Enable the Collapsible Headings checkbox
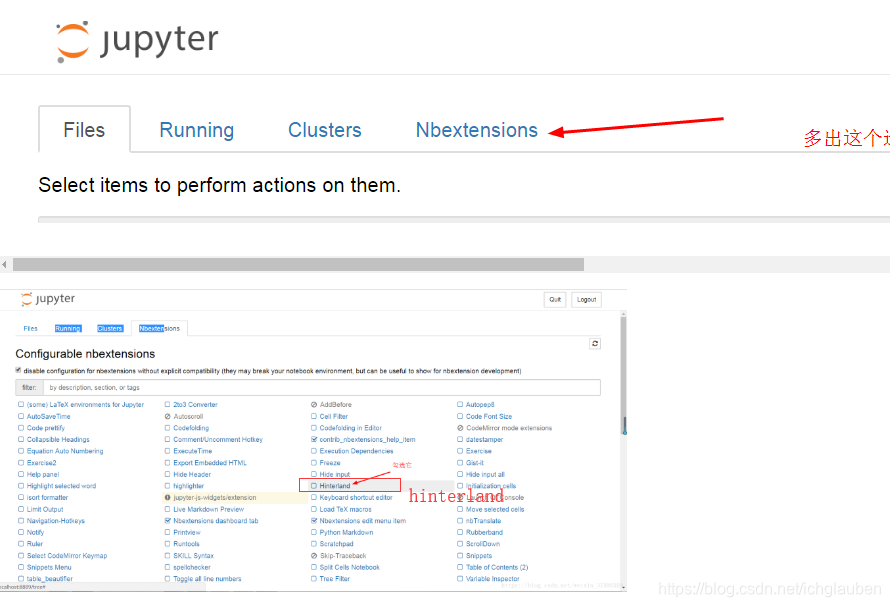This screenshot has width=890, height=607. tap(21, 439)
